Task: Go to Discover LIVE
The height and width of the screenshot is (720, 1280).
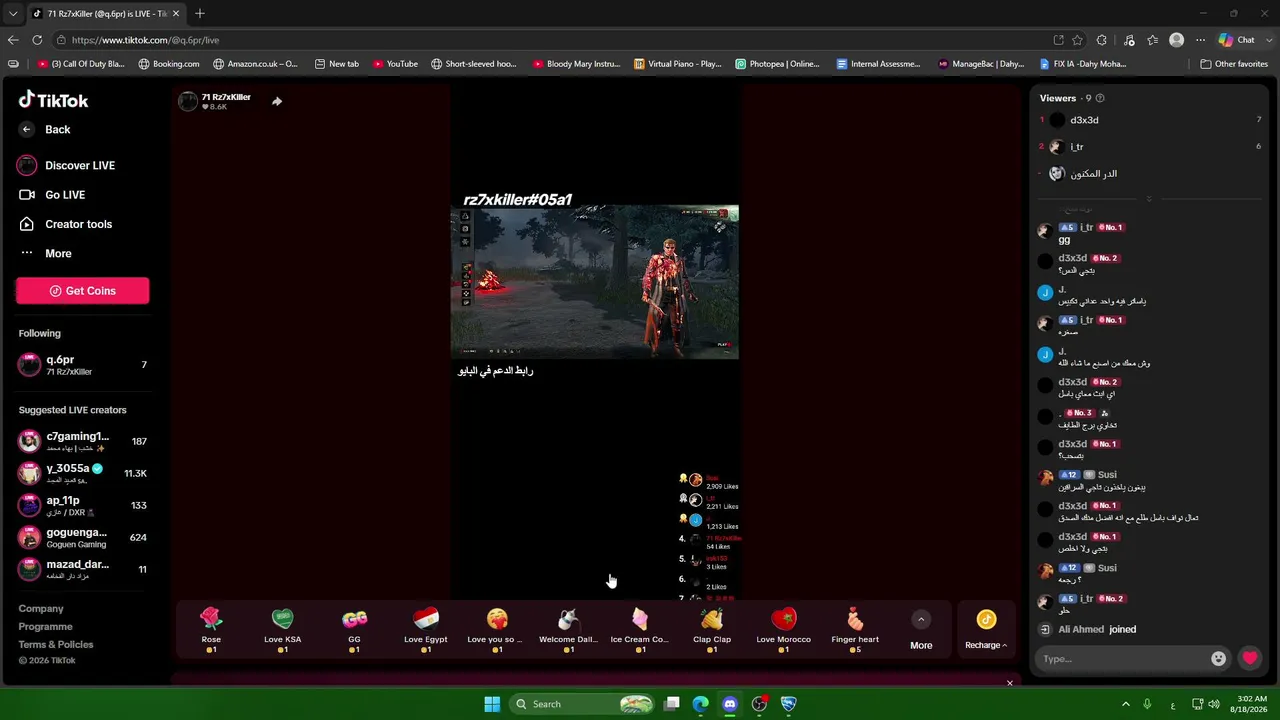Action: click(x=67, y=166)
